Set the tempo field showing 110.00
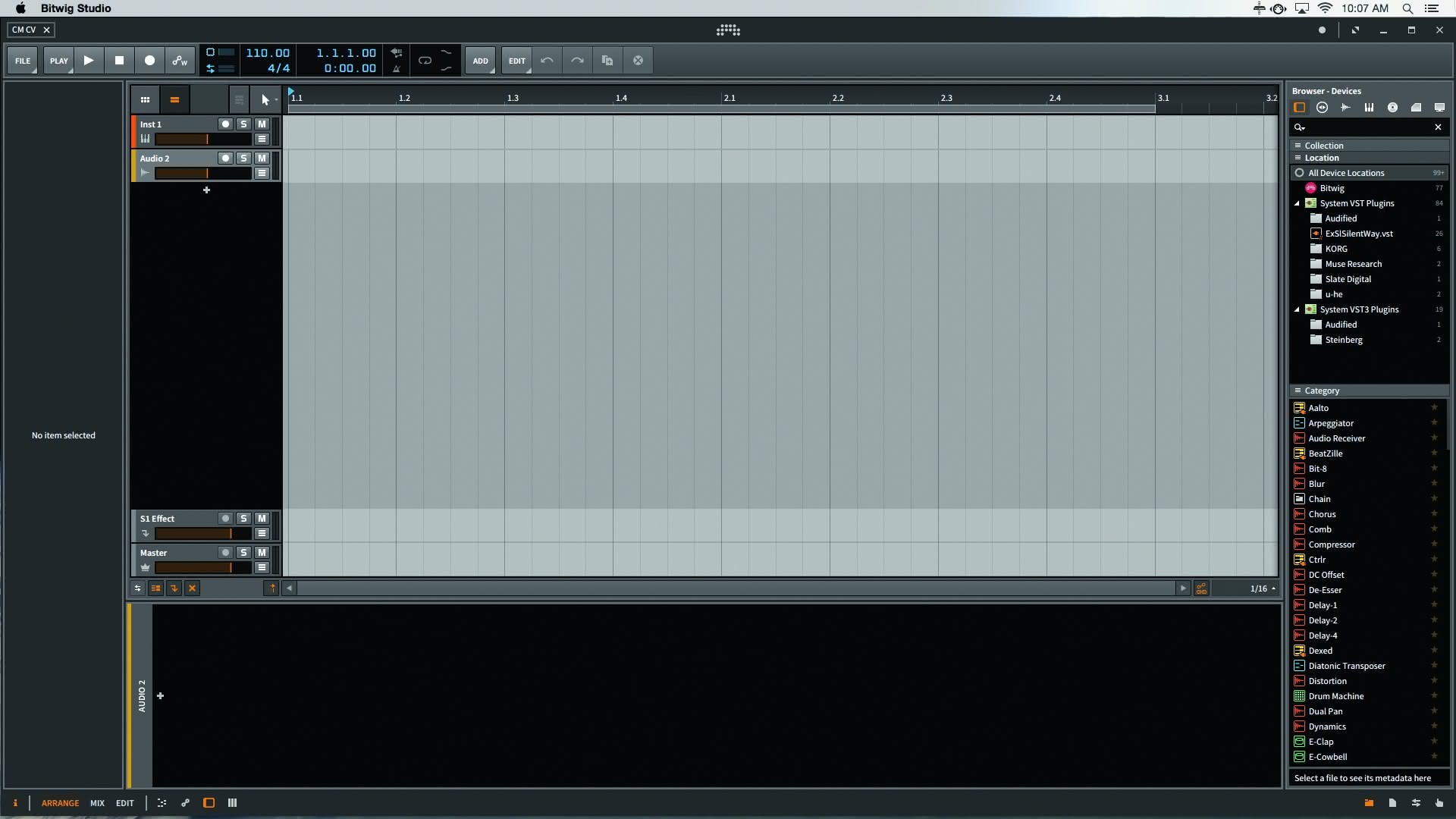Screen dimensions: 1456x819 coord(268,53)
